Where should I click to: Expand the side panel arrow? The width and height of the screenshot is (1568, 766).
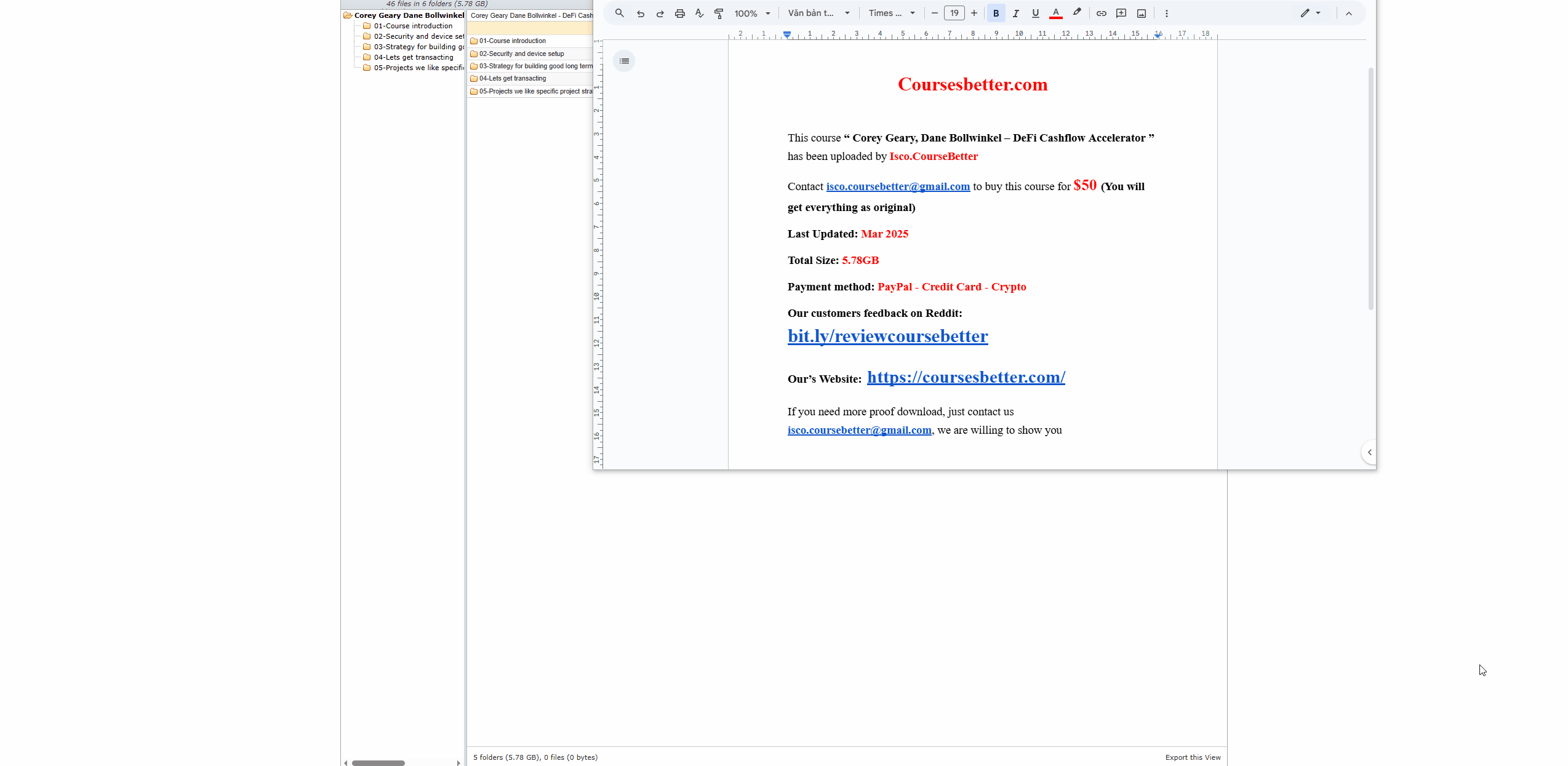coord(1369,452)
